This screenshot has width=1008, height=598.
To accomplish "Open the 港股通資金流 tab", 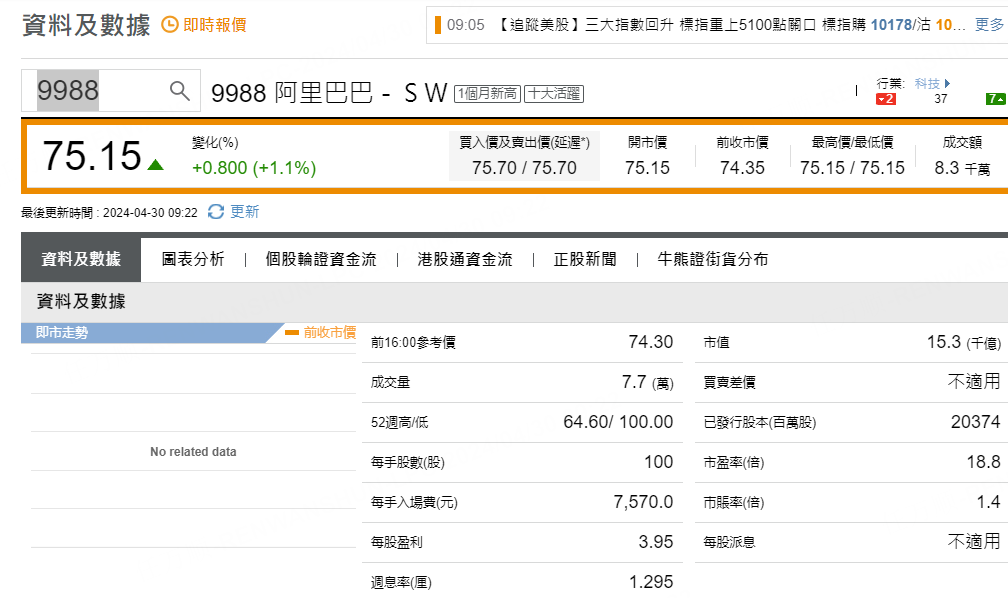I will coord(465,259).
